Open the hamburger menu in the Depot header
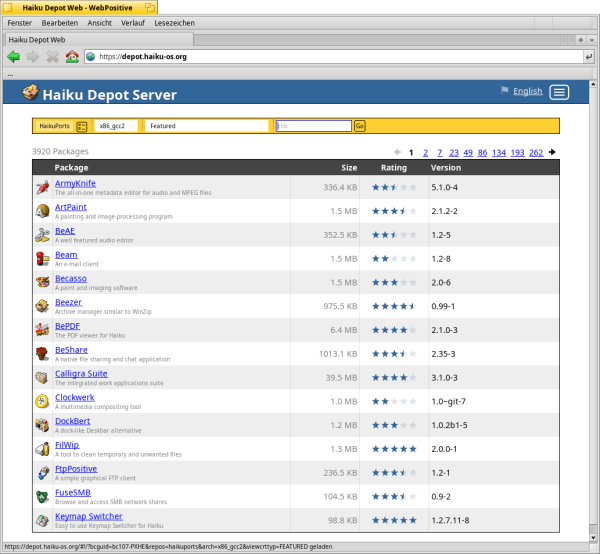600x554 pixels. coord(559,92)
